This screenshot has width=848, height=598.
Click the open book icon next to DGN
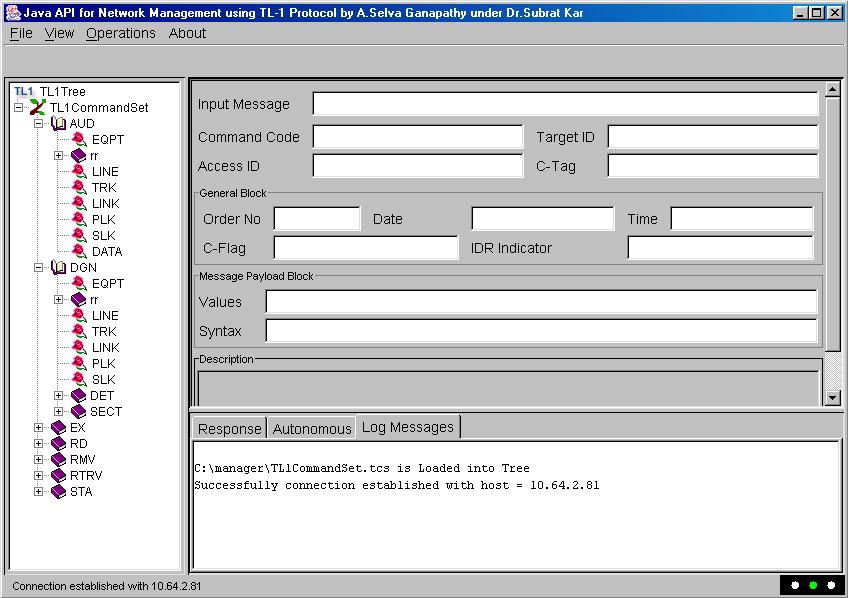(58, 267)
